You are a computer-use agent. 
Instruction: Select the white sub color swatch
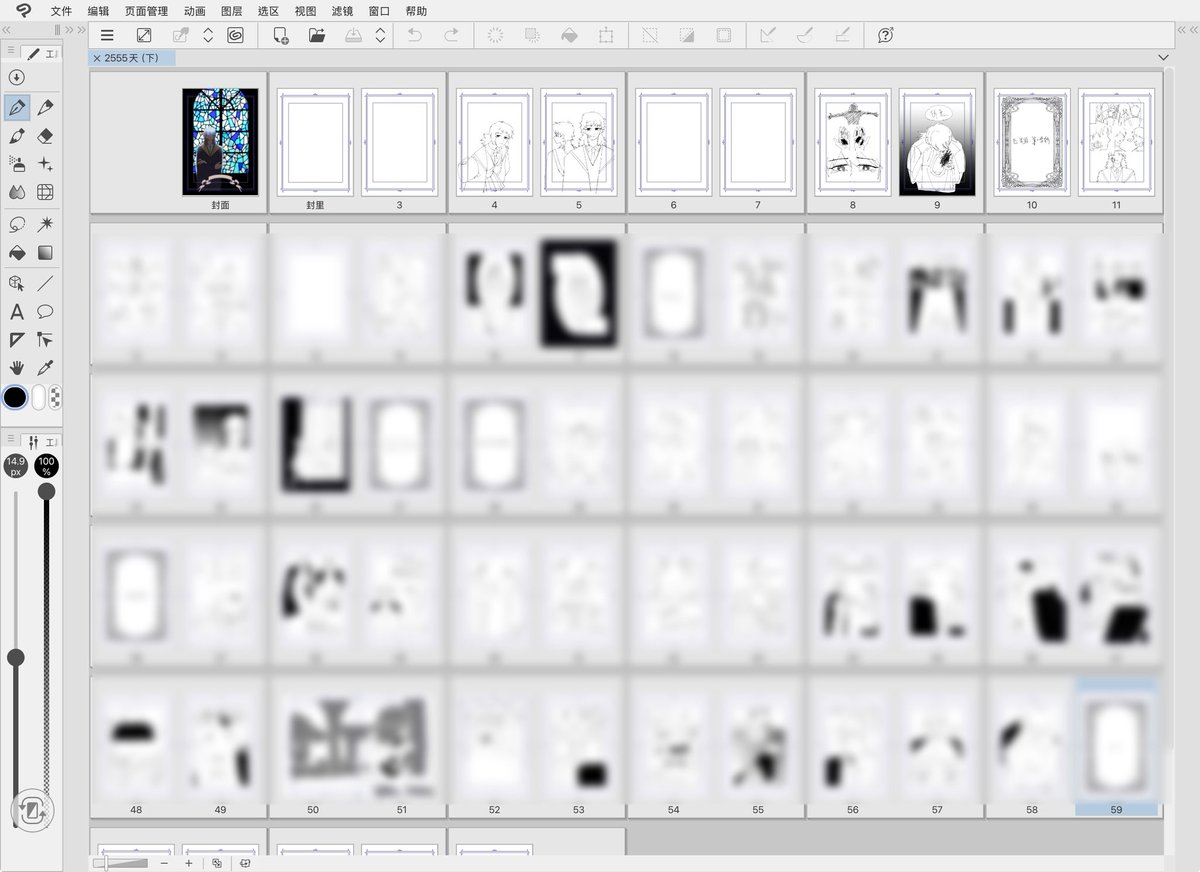coord(39,397)
